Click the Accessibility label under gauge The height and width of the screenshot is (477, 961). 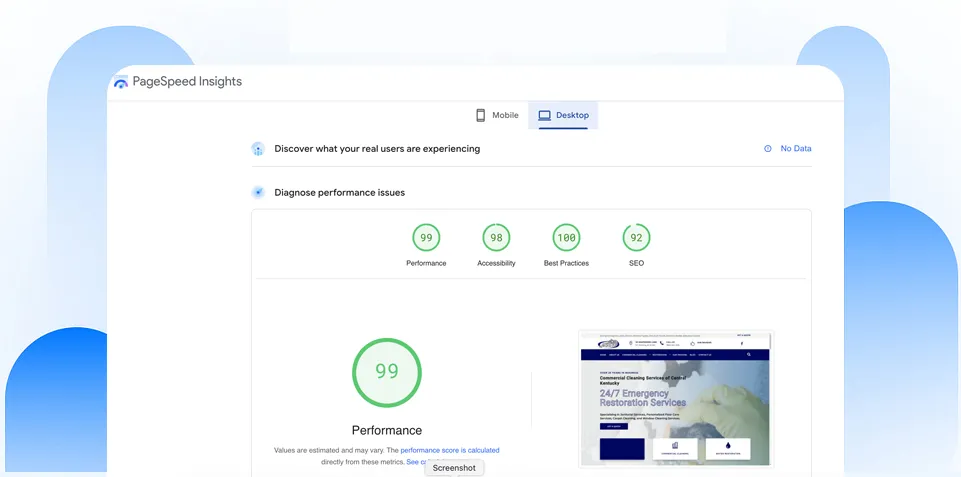coord(496,263)
